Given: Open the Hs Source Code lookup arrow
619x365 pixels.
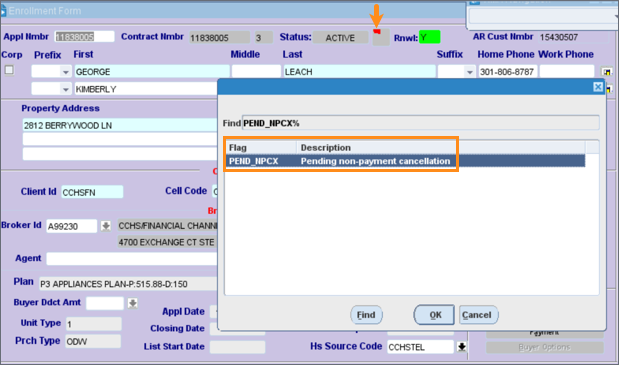Looking at the screenshot, I should [x=461, y=347].
